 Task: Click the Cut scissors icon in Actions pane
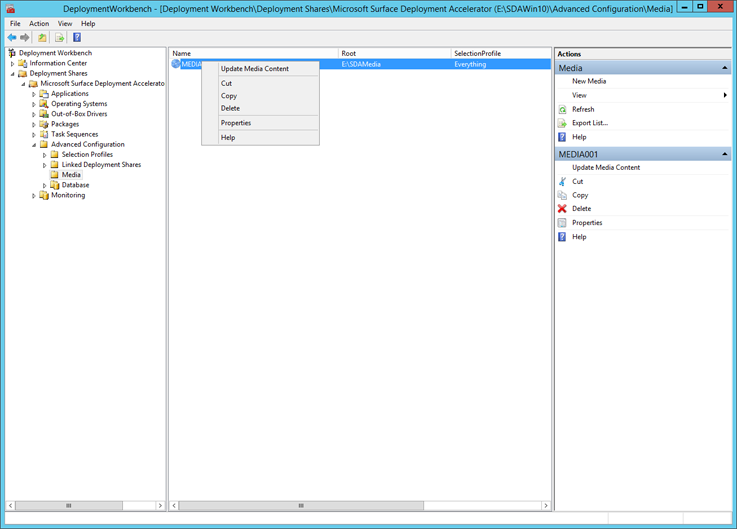[562, 181]
